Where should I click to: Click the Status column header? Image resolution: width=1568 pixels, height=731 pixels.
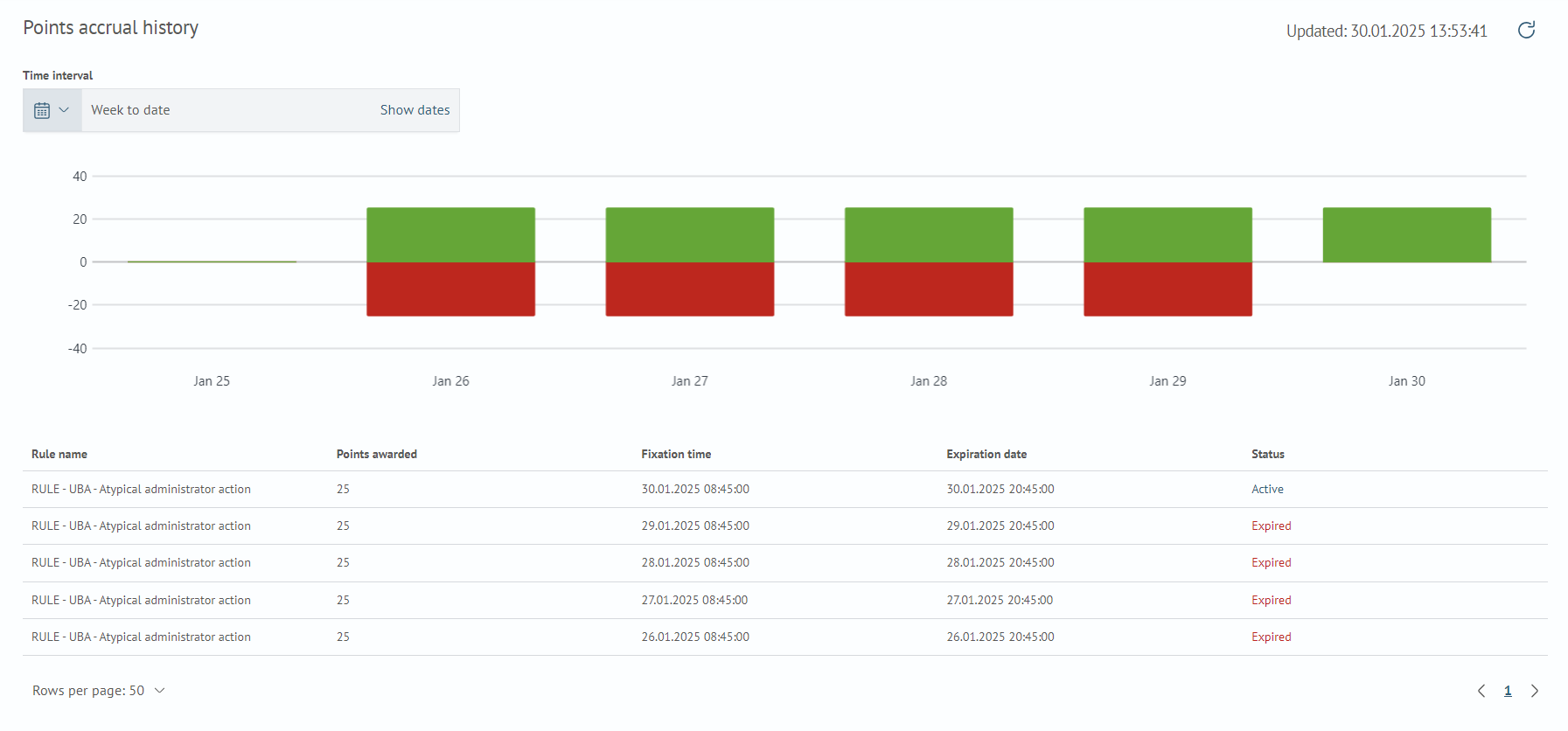[x=1267, y=454]
